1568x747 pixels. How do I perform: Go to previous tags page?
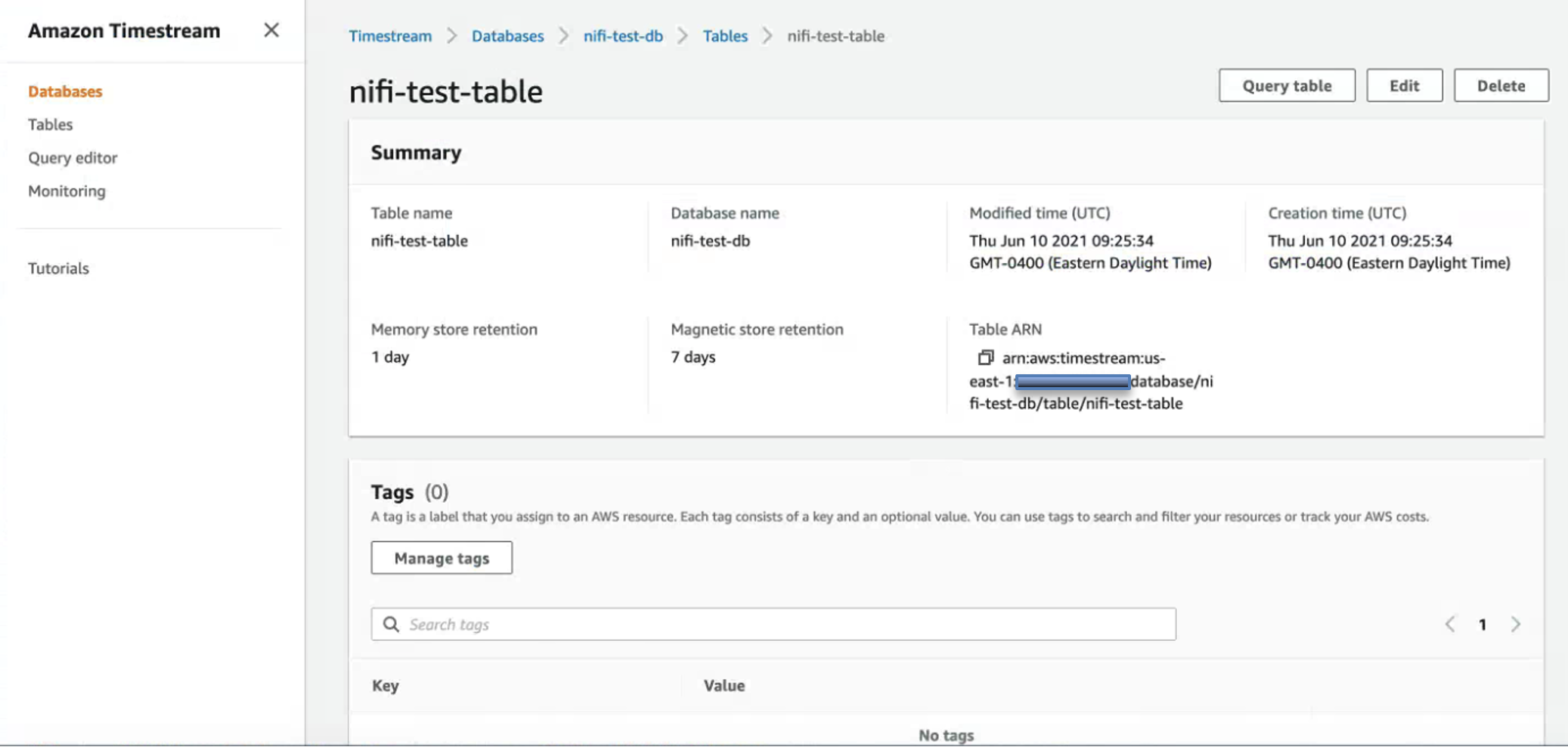coord(1449,625)
